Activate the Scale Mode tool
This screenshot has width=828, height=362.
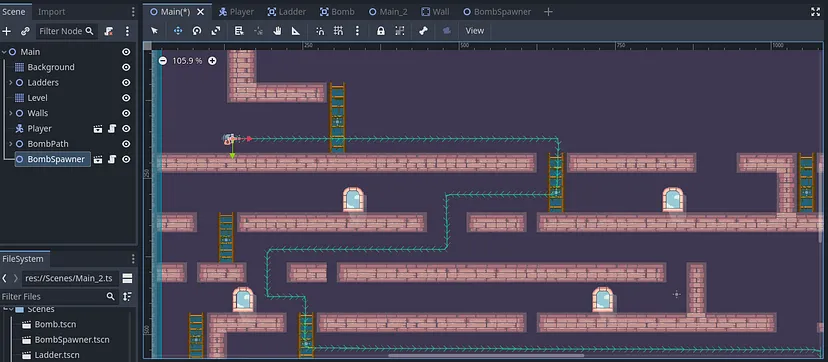click(x=215, y=31)
